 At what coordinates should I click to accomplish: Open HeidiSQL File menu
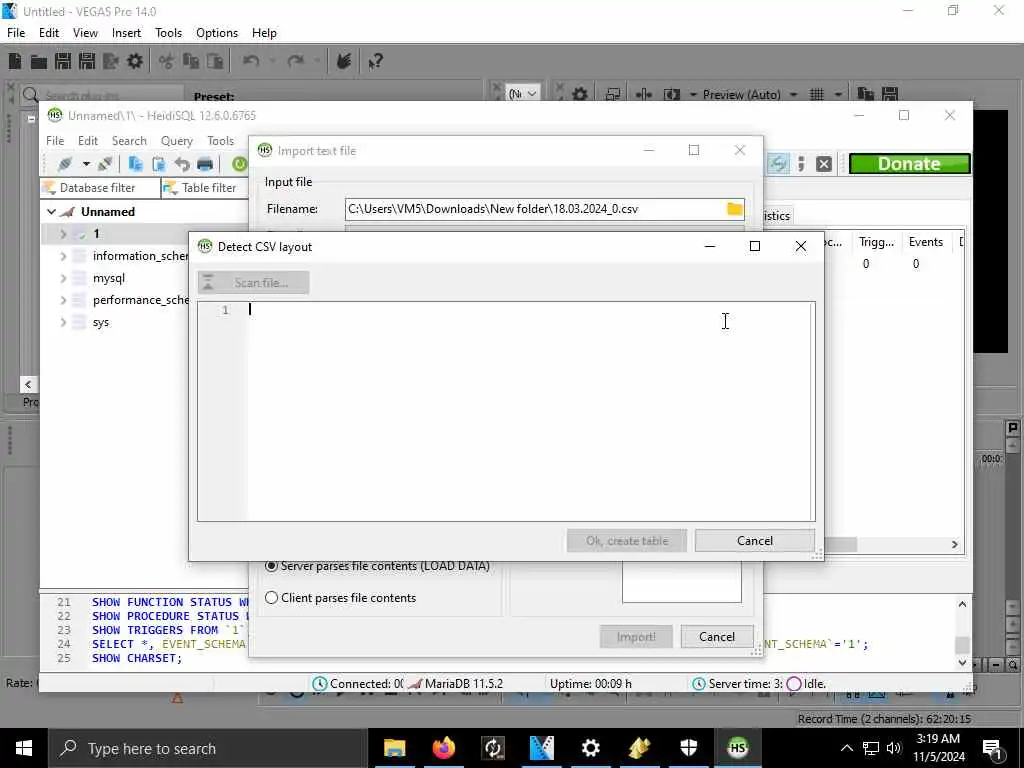pyautogui.click(x=55, y=140)
